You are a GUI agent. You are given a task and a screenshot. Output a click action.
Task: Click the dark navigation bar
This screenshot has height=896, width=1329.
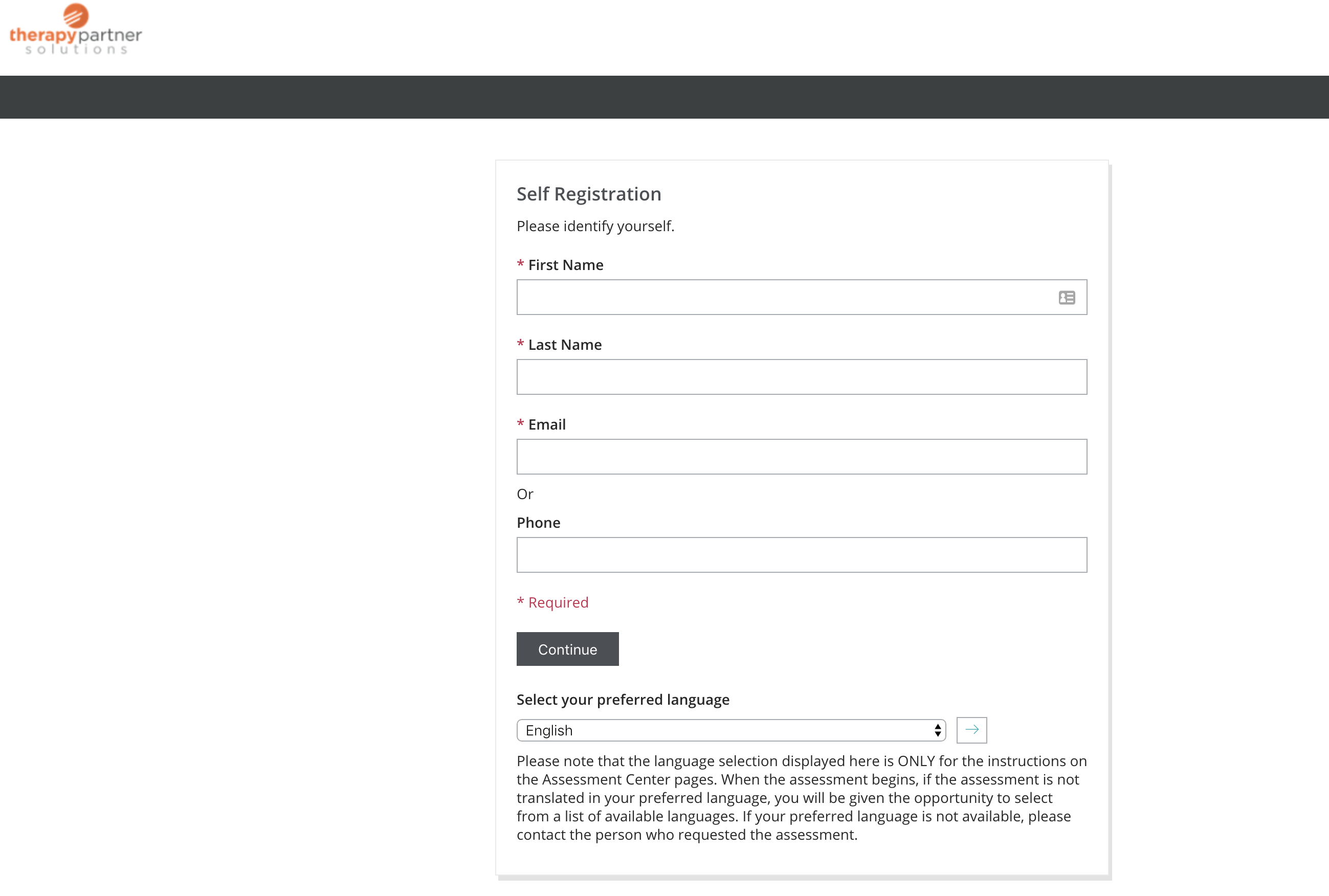point(664,97)
